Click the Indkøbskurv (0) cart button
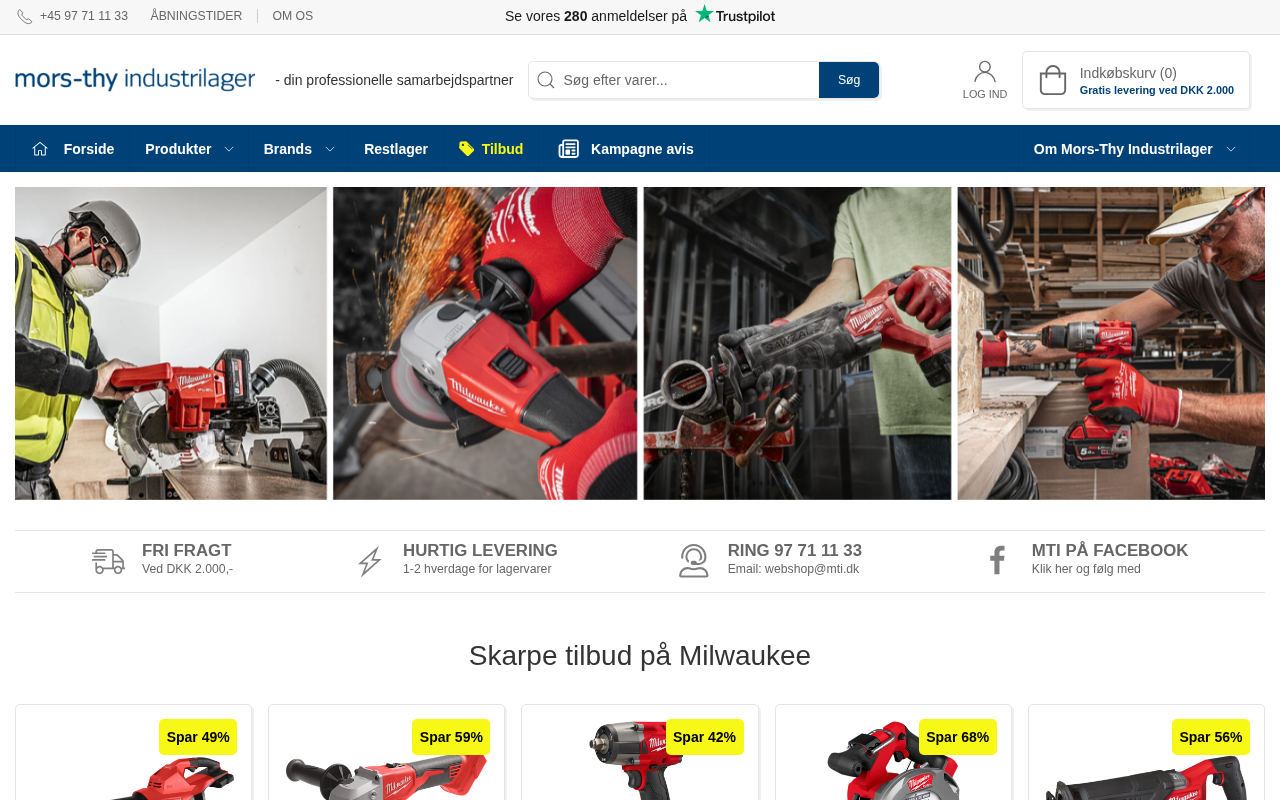Screen dimensions: 1280x800 tap(1136, 80)
